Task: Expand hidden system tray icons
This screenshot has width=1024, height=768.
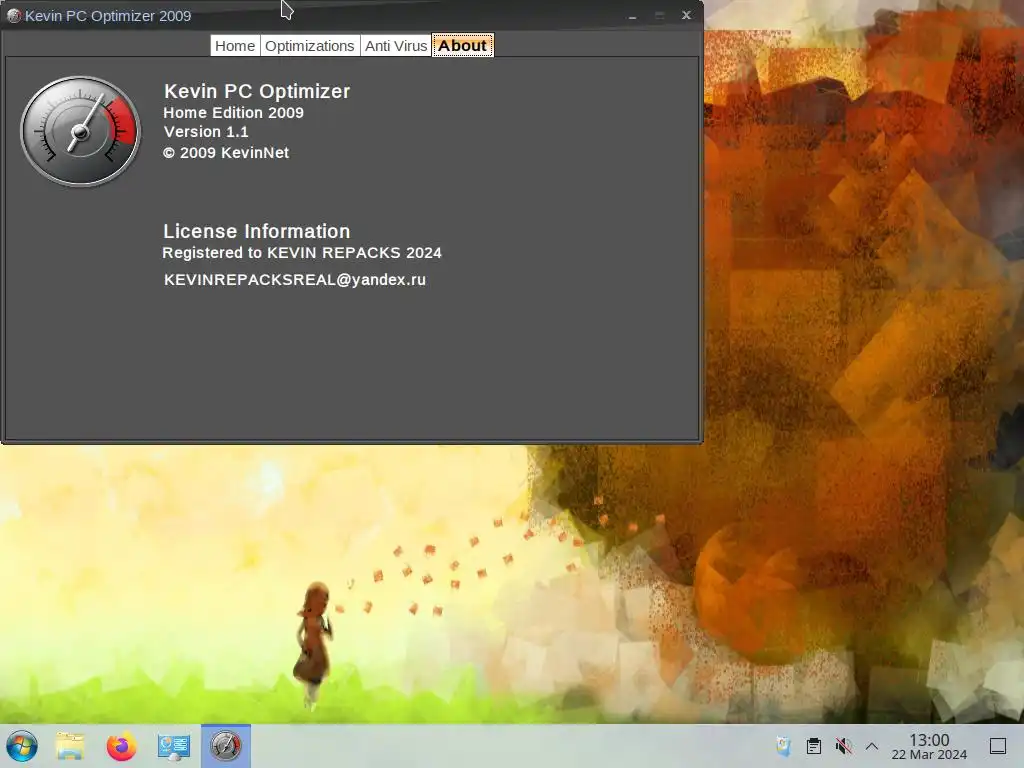Action: point(872,746)
